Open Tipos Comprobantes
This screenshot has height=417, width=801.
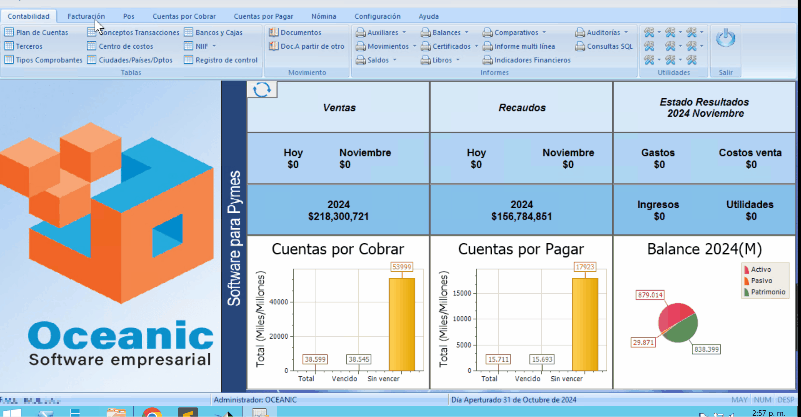click(x=43, y=60)
